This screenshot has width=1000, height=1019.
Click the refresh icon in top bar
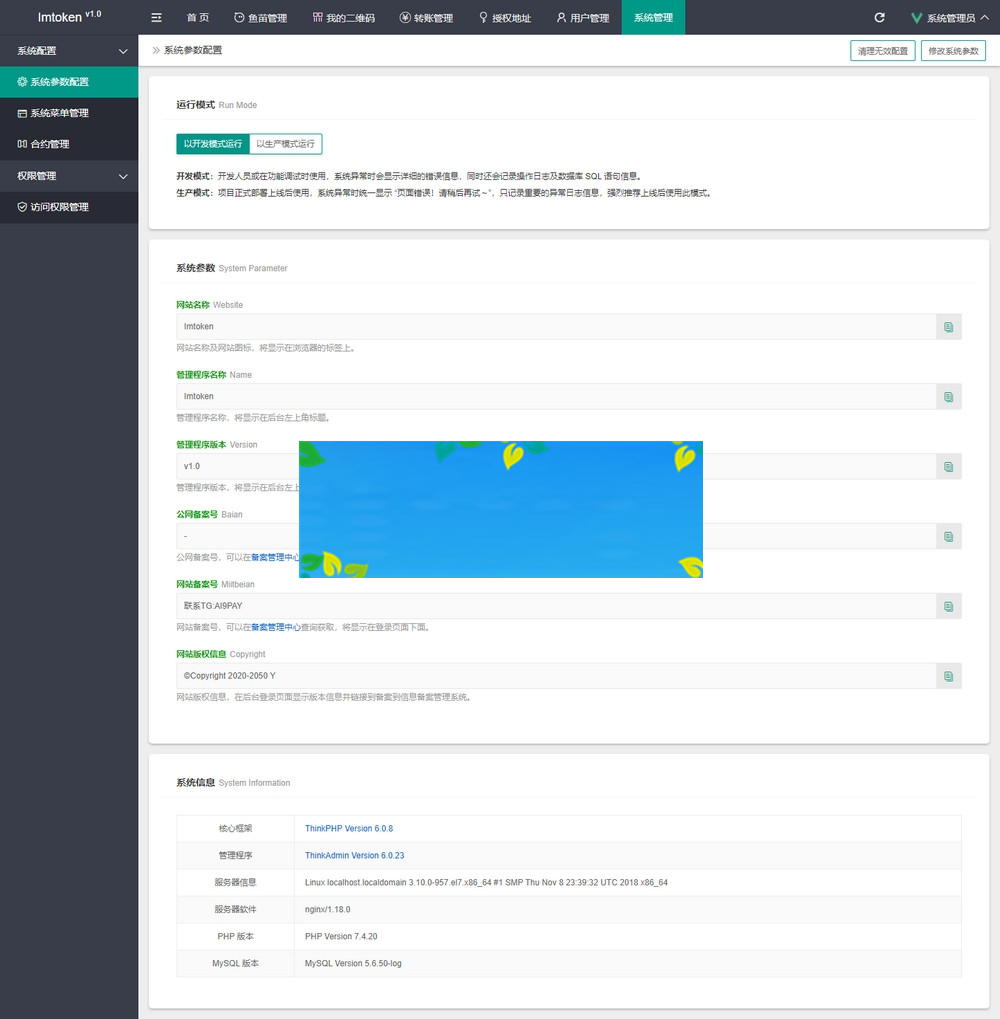(x=879, y=18)
